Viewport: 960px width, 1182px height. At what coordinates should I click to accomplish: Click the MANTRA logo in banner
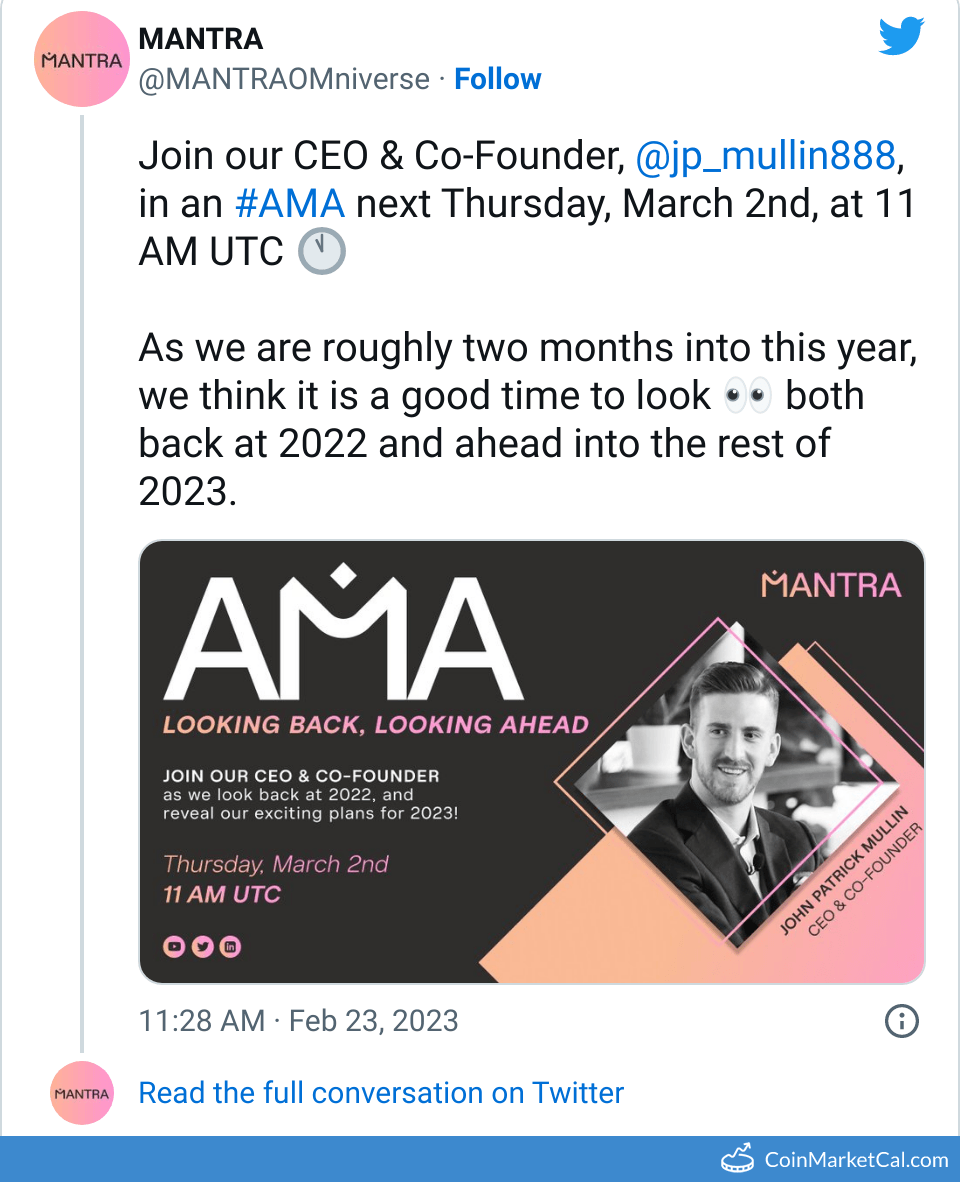(830, 584)
